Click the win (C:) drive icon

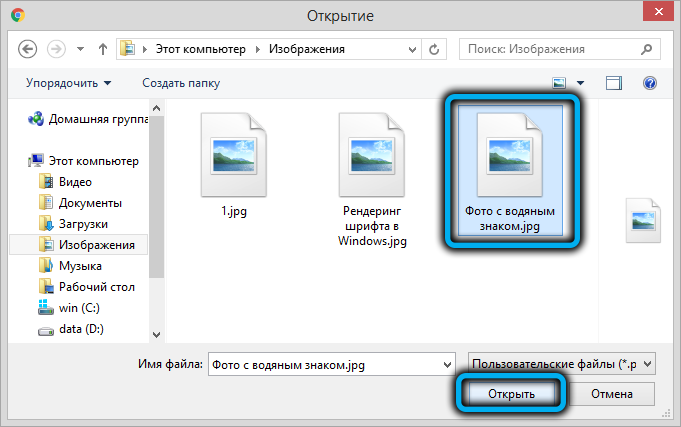[x=46, y=308]
